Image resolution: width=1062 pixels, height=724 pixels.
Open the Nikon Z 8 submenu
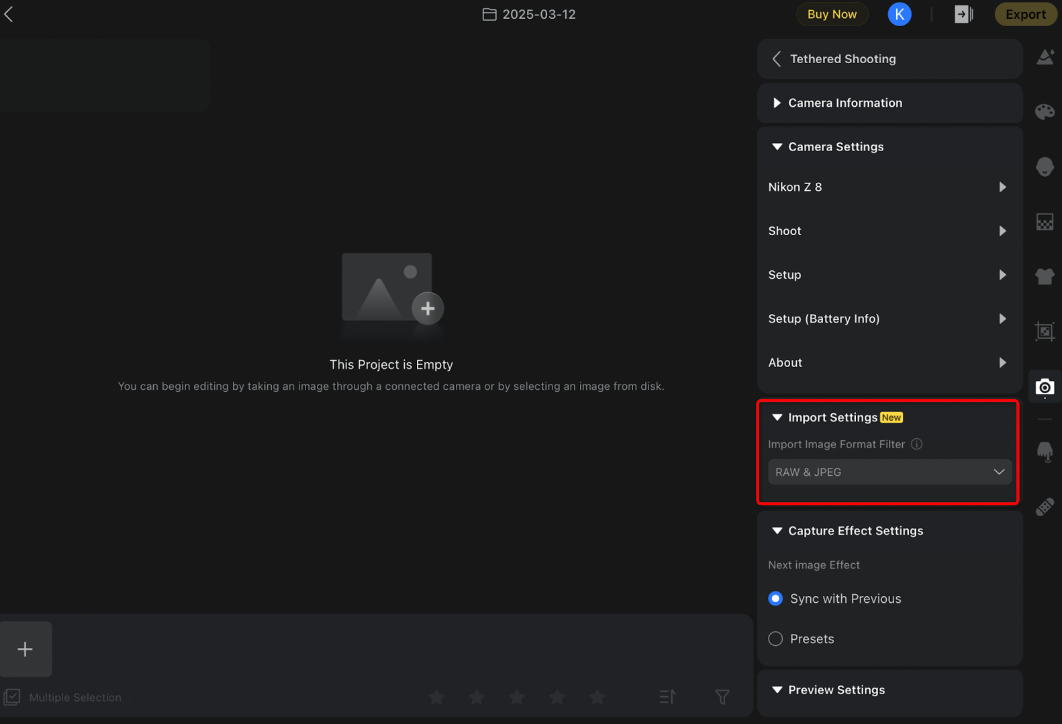pos(888,187)
